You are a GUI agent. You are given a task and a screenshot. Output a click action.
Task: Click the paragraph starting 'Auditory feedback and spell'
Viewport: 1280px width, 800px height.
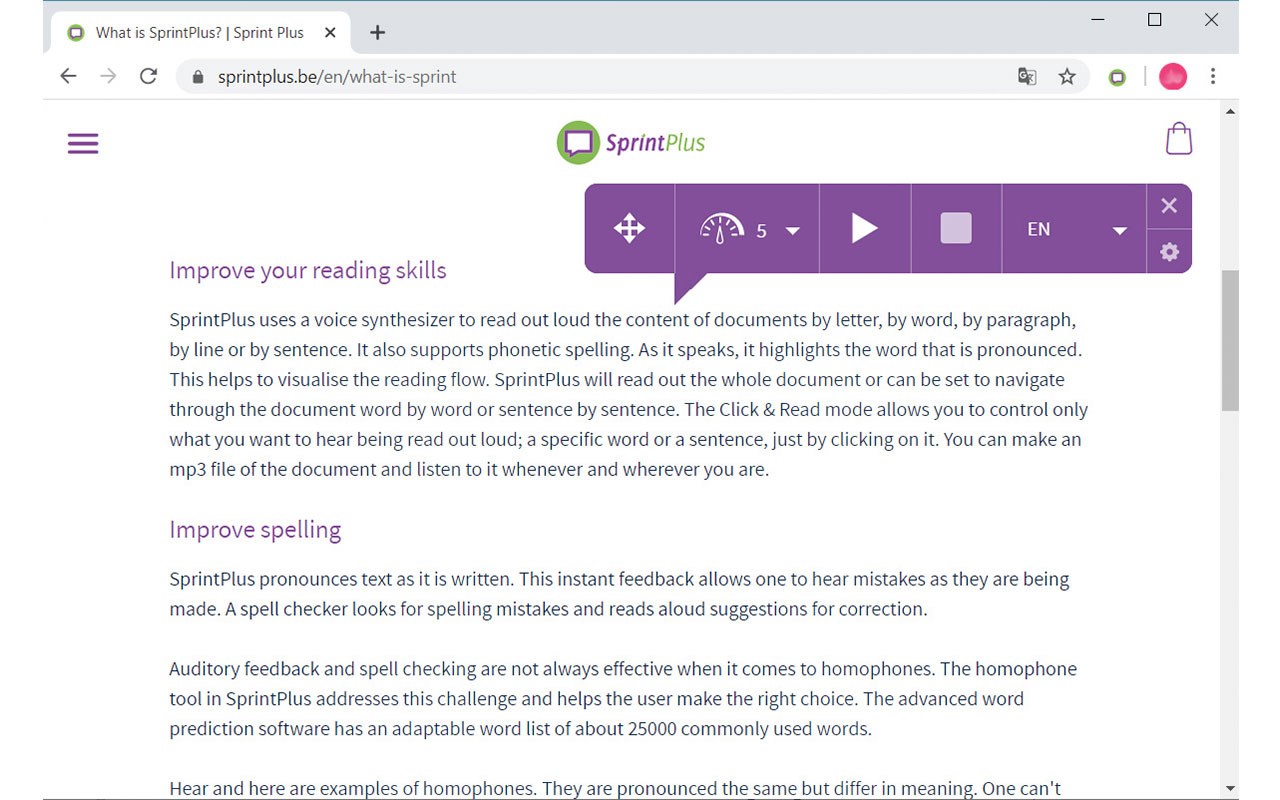tap(623, 698)
